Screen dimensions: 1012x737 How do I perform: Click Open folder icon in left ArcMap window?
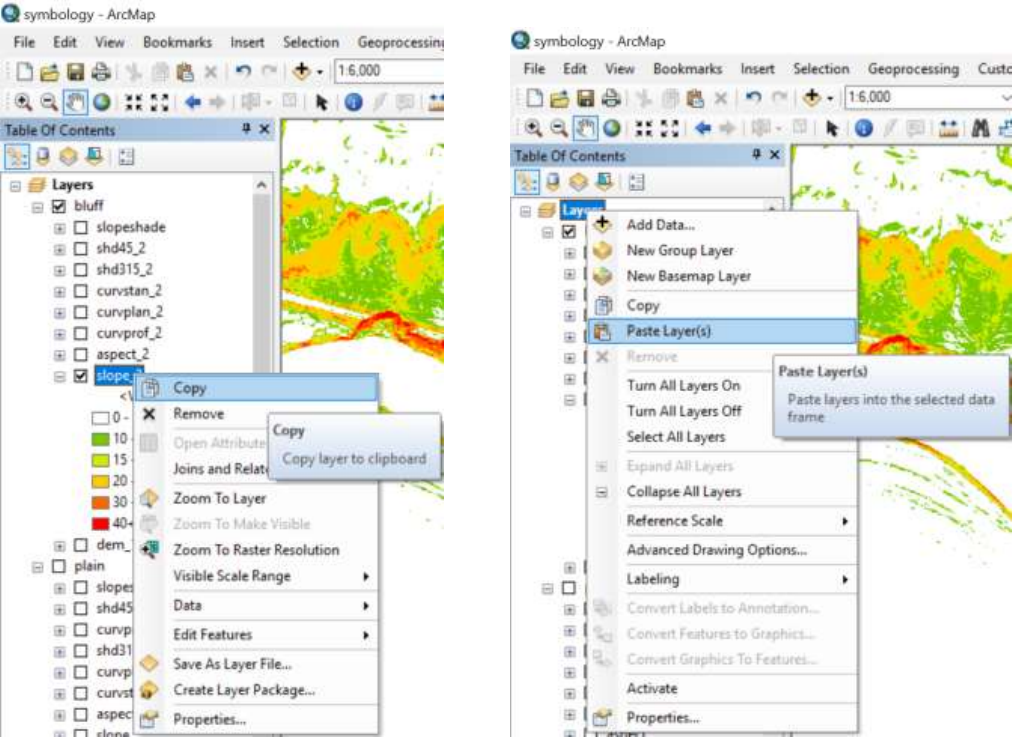(50, 72)
